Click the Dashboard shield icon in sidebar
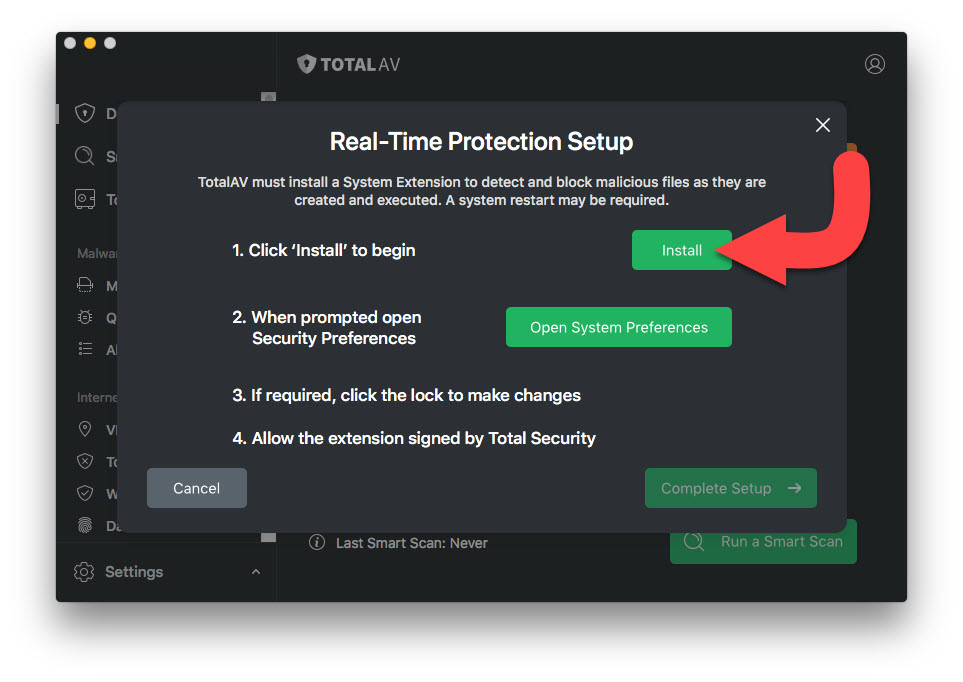963x682 pixels. pyautogui.click(x=85, y=114)
